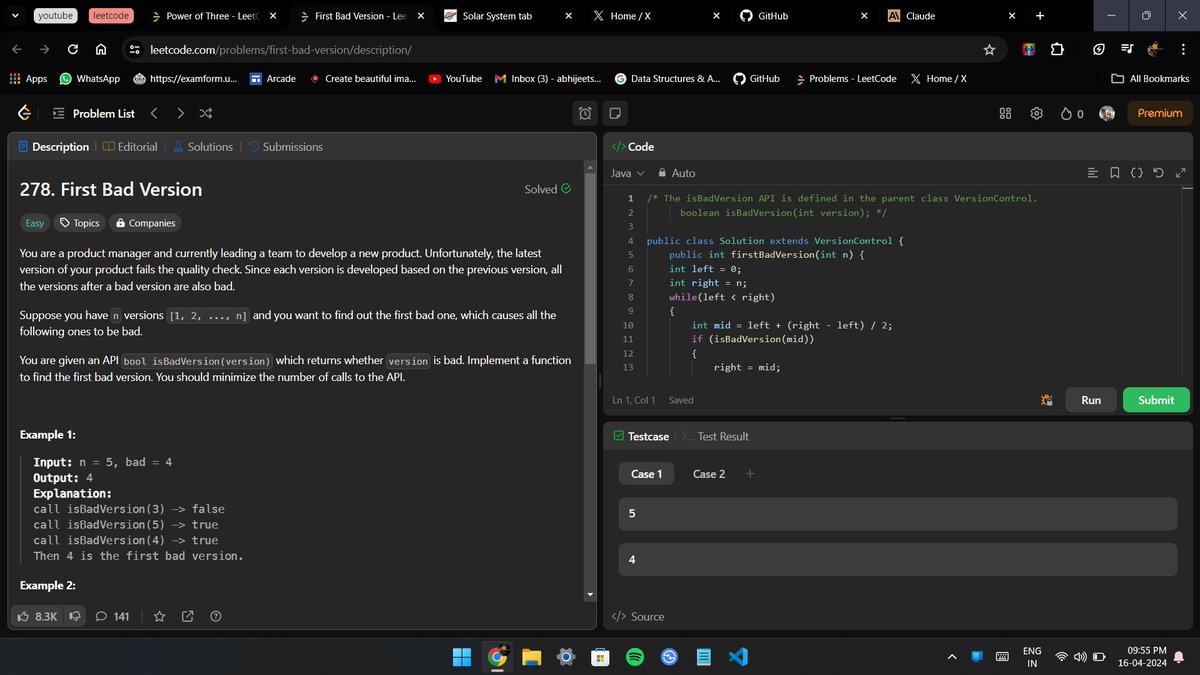Open the feedback question mark icon

pyautogui.click(x=215, y=617)
